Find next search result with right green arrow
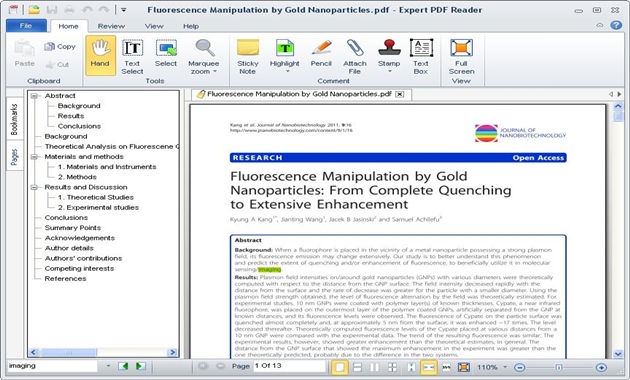The height and width of the screenshot is (380, 630). click(x=141, y=366)
